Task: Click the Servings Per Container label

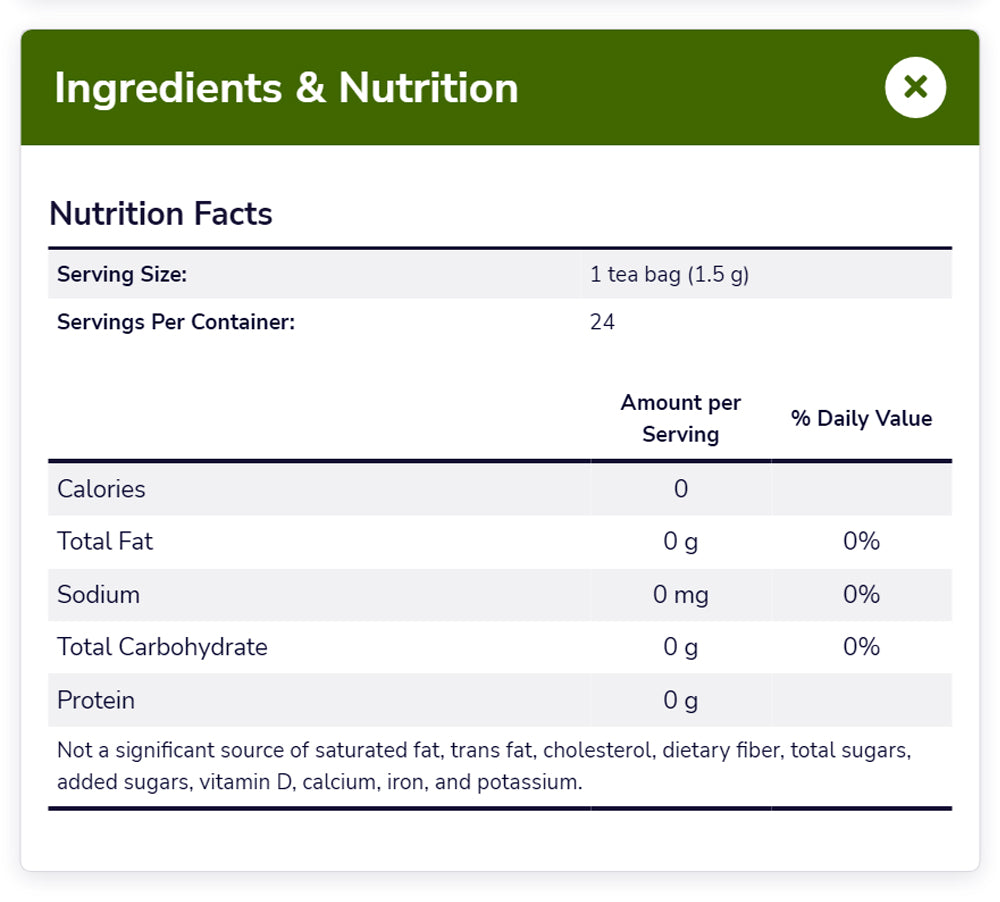Action: coord(176,322)
